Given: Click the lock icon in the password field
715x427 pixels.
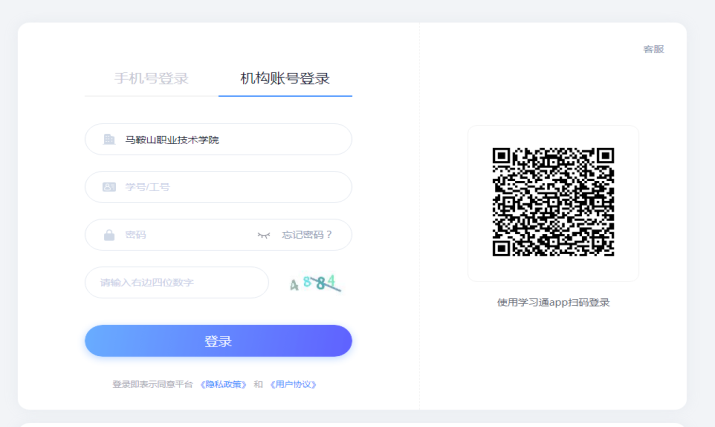Looking at the screenshot, I should 109,235.
